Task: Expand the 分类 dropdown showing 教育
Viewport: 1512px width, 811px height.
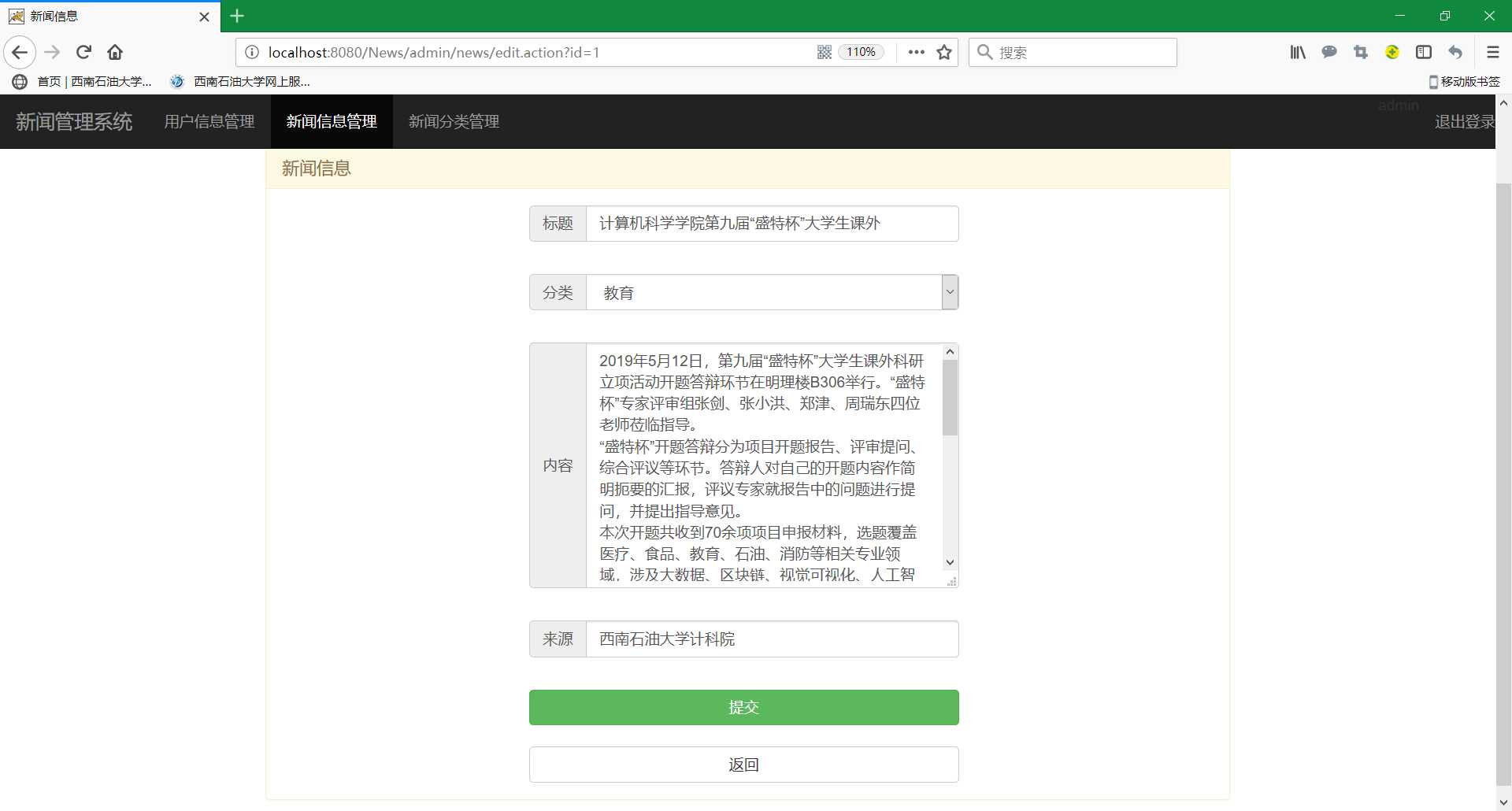Action: pos(772,292)
